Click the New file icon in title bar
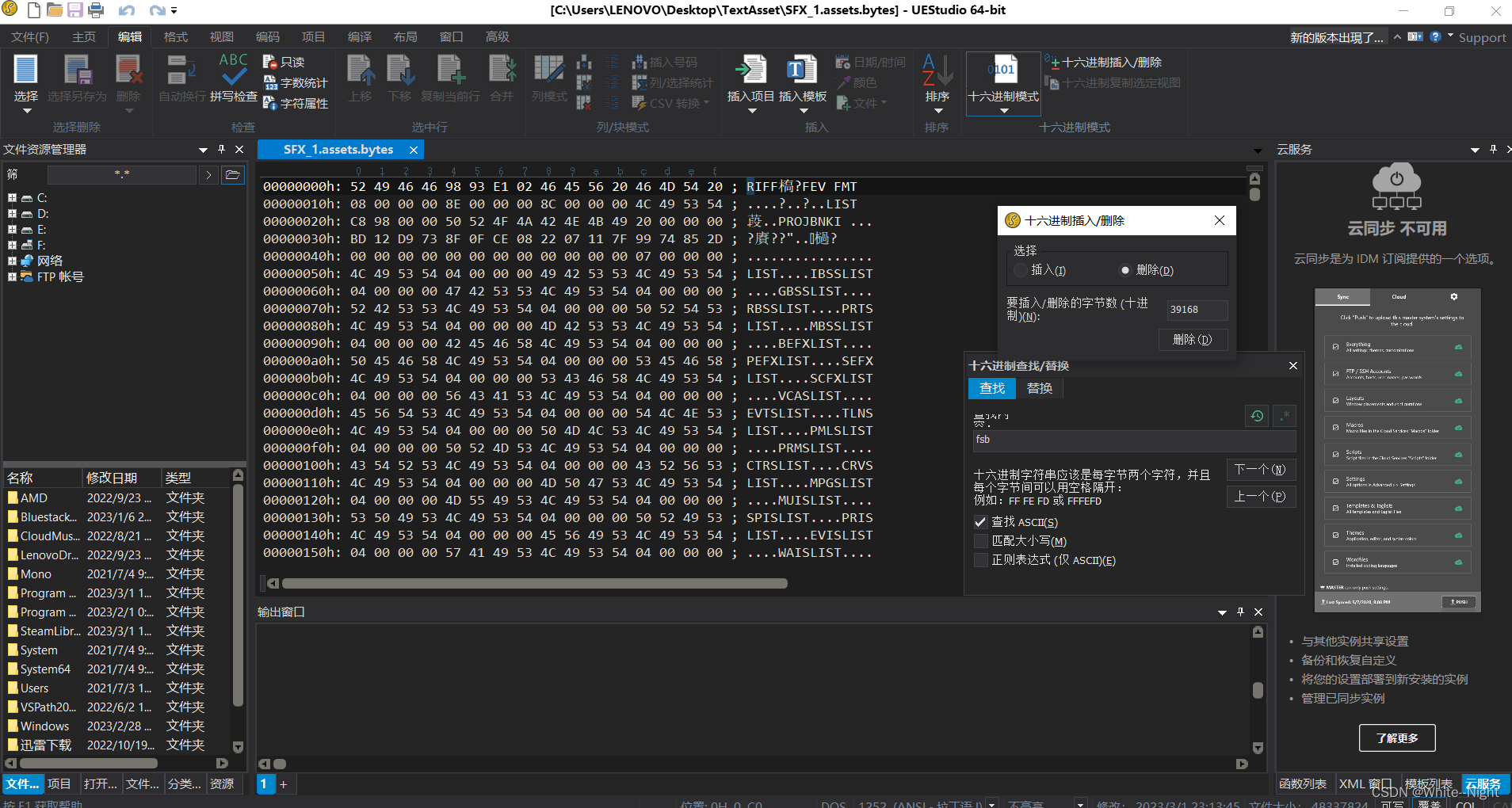Screen dimensions: 1512x808 (34, 10)
